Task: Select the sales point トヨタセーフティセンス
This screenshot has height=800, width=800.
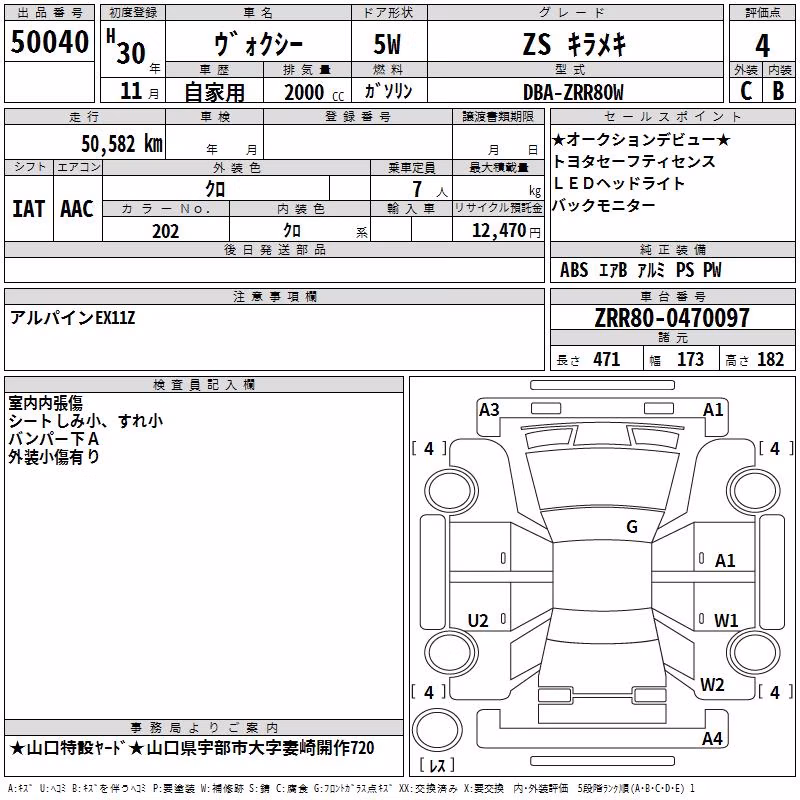Action: point(634,161)
